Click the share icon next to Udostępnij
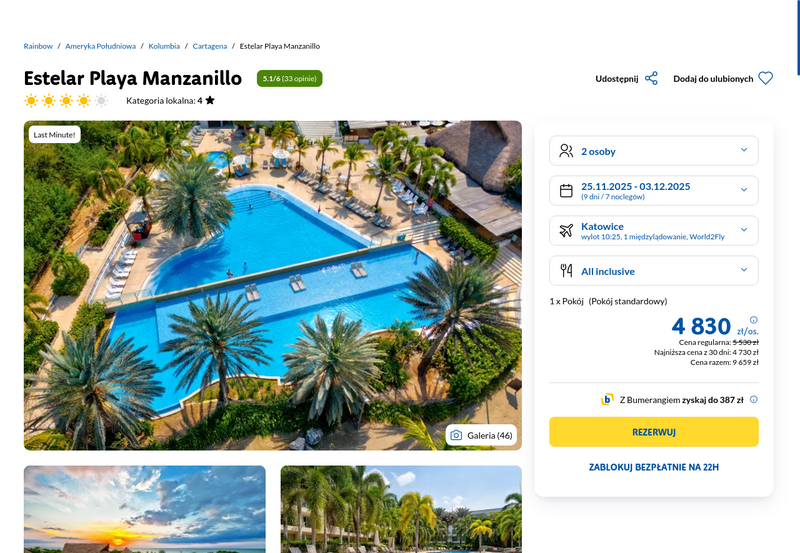The height and width of the screenshot is (553, 800). tap(651, 79)
